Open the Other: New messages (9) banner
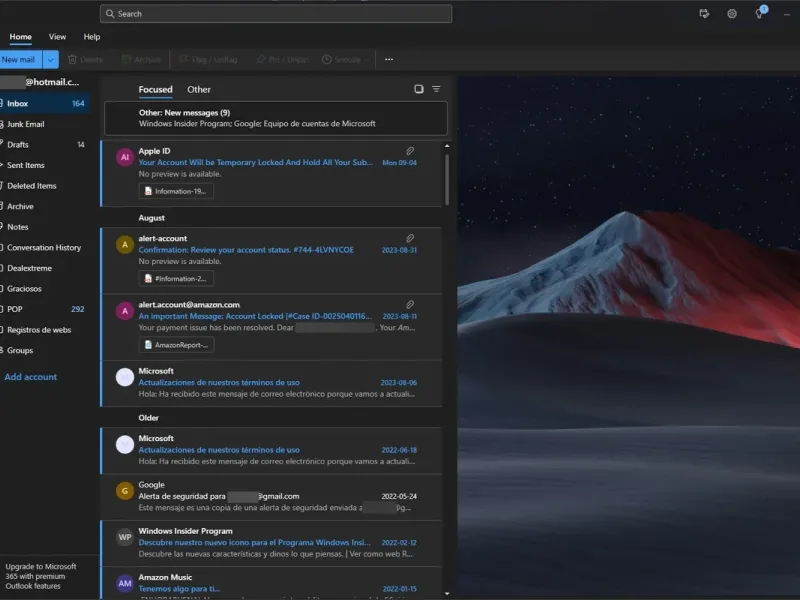This screenshot has width=800, height=600. point(276,118)
